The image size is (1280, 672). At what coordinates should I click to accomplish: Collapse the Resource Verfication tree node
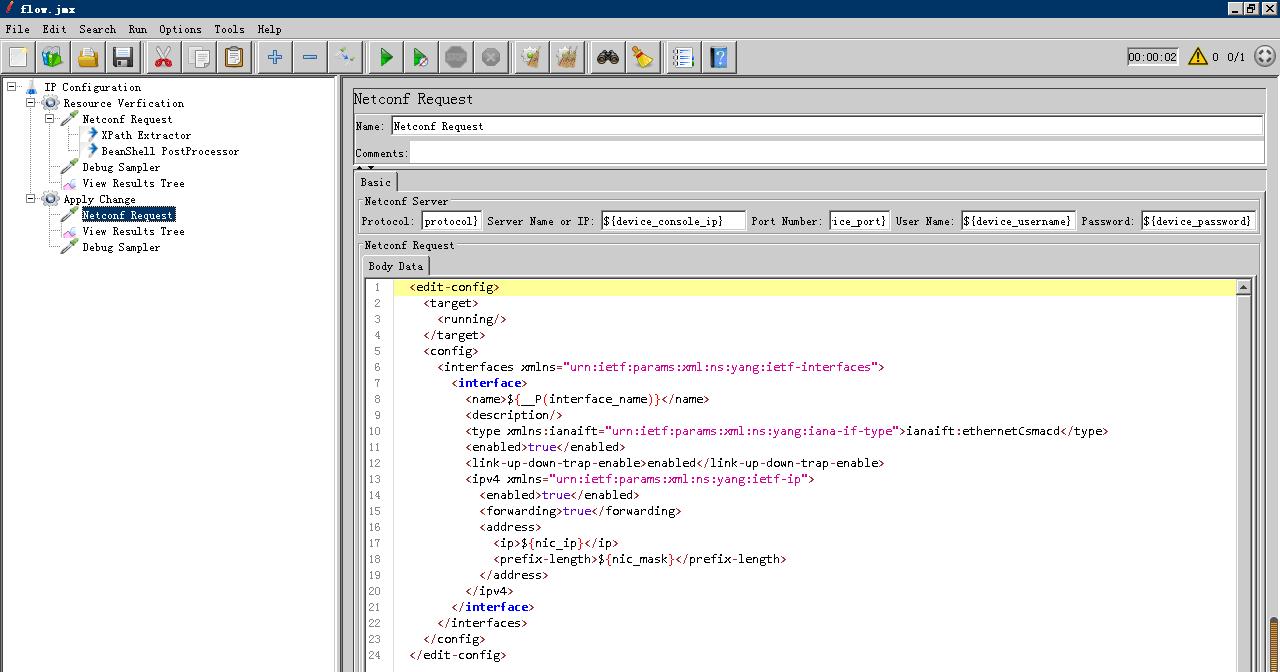pyautogui.click(x=31, y=103)
